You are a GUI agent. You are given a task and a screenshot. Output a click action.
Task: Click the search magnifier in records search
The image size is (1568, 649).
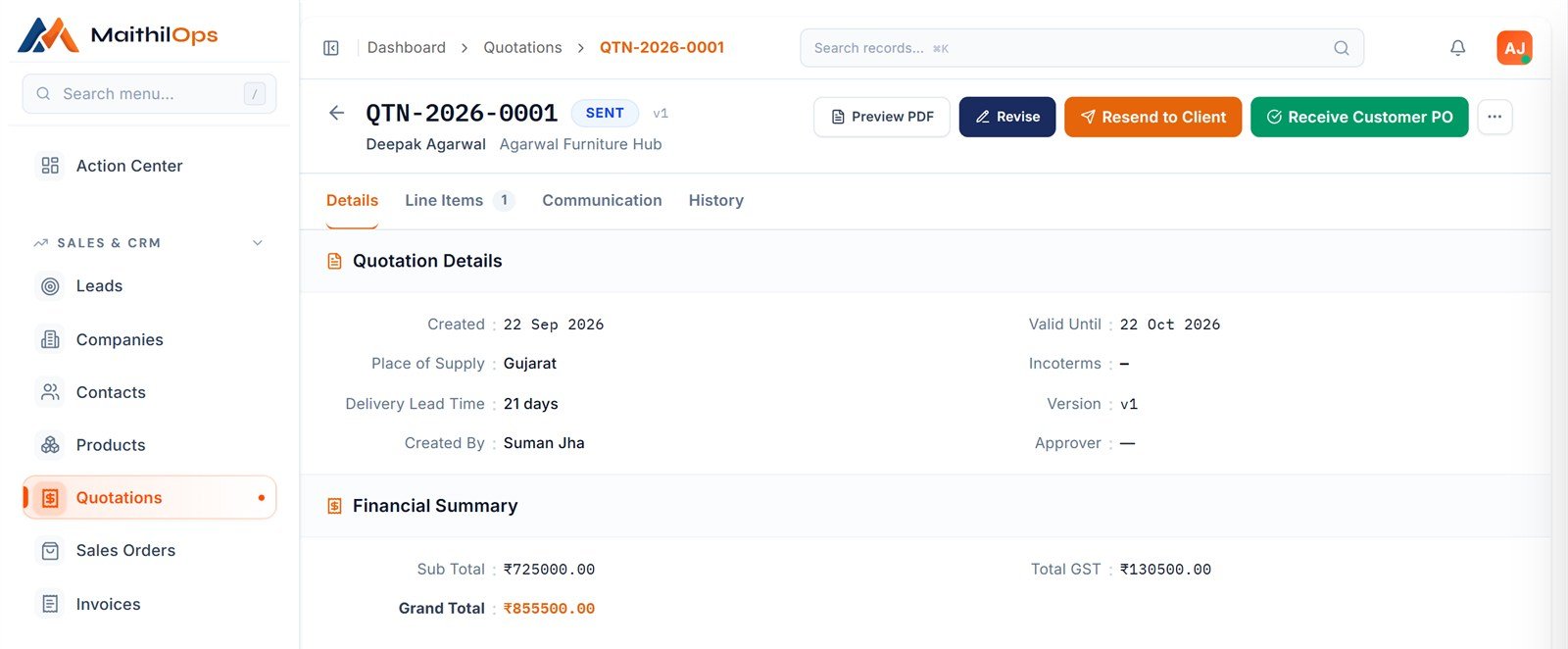[x=1342, y=48]
